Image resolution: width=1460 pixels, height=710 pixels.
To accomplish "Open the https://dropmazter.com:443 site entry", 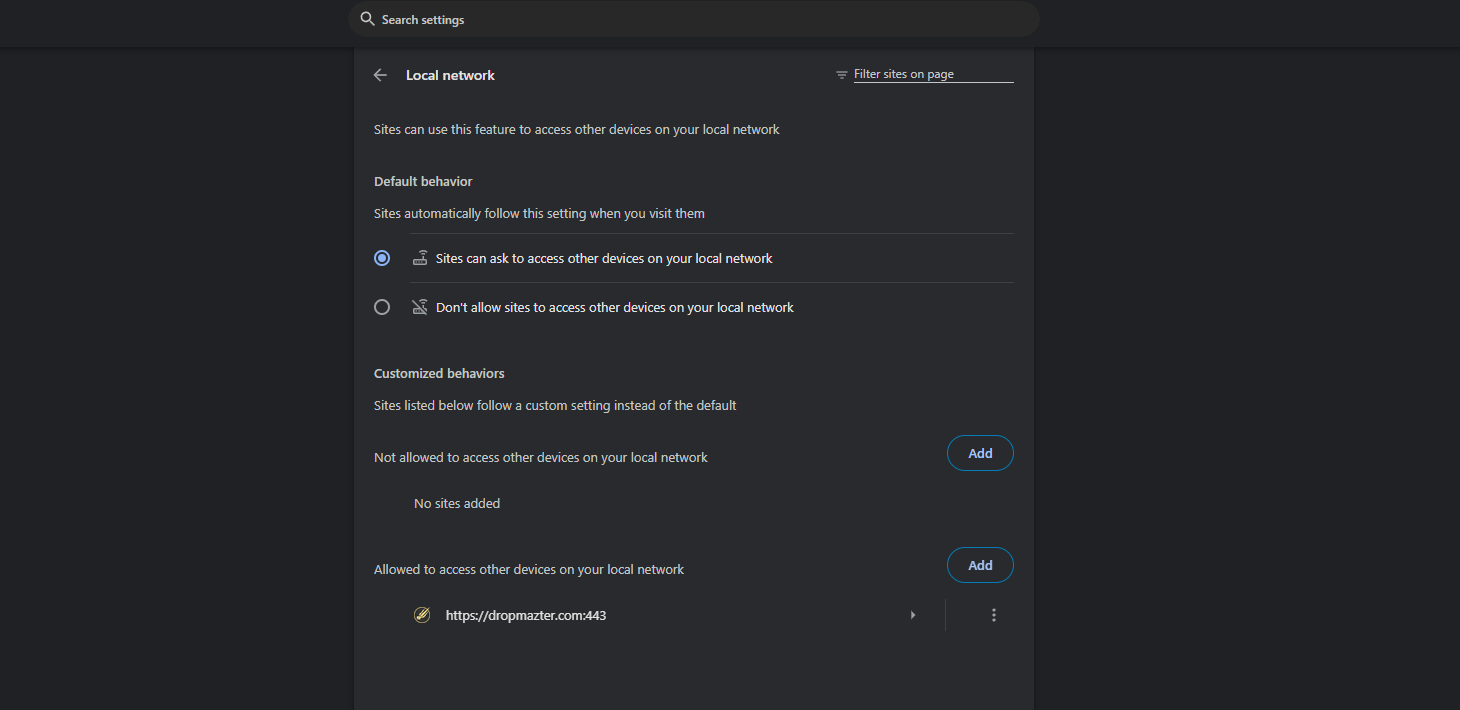I will tap(526, 615).
